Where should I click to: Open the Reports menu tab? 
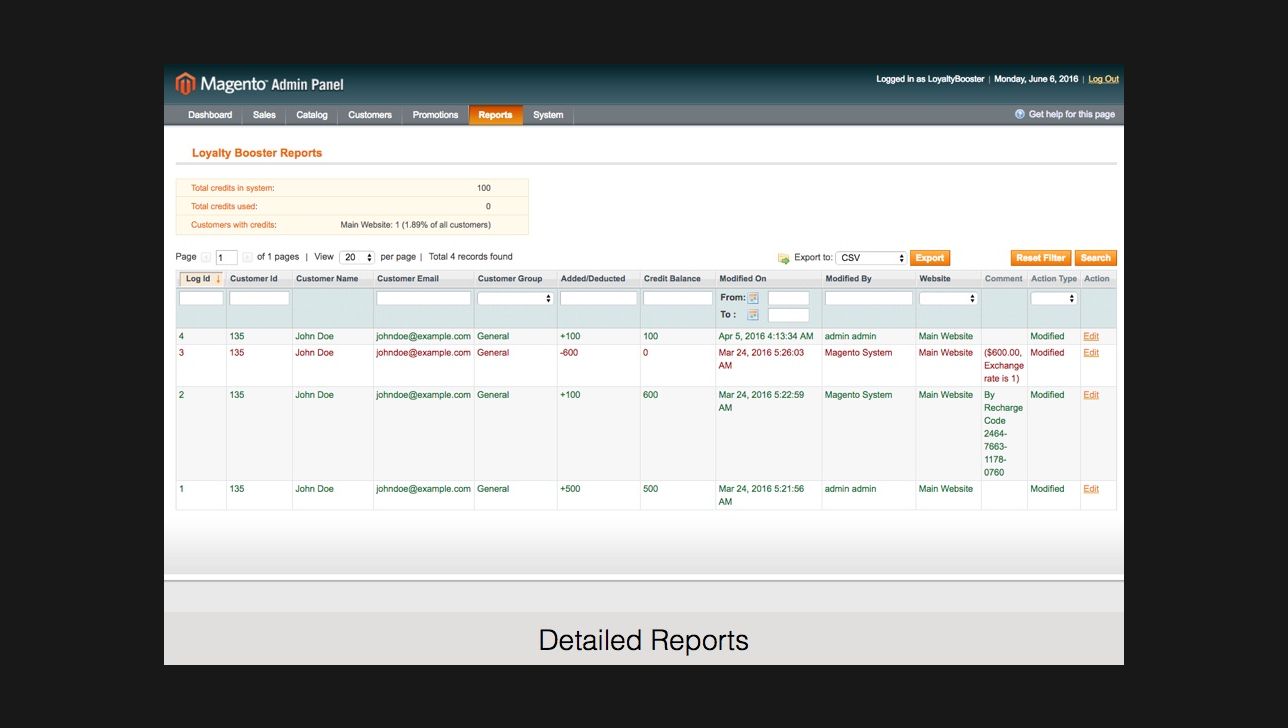[495, 115]
